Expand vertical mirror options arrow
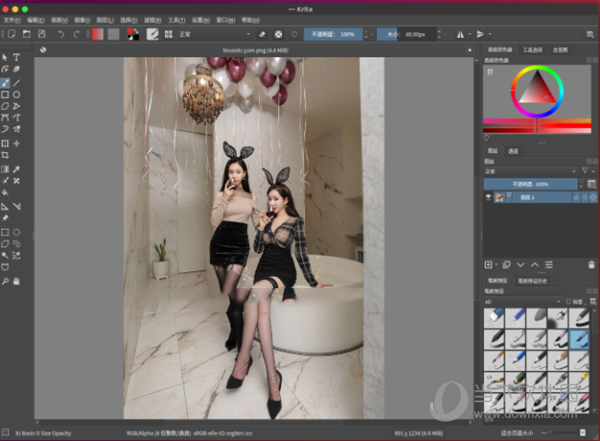This screenshot has width=600, height=441. point(490,34)
